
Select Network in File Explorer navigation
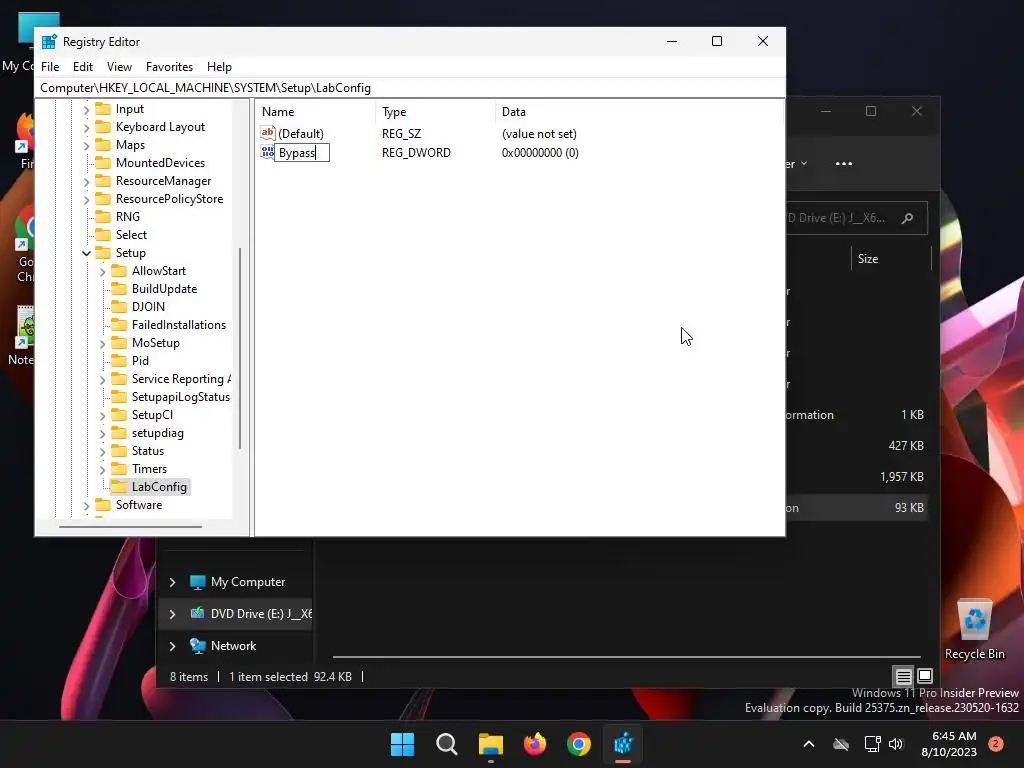233,646
